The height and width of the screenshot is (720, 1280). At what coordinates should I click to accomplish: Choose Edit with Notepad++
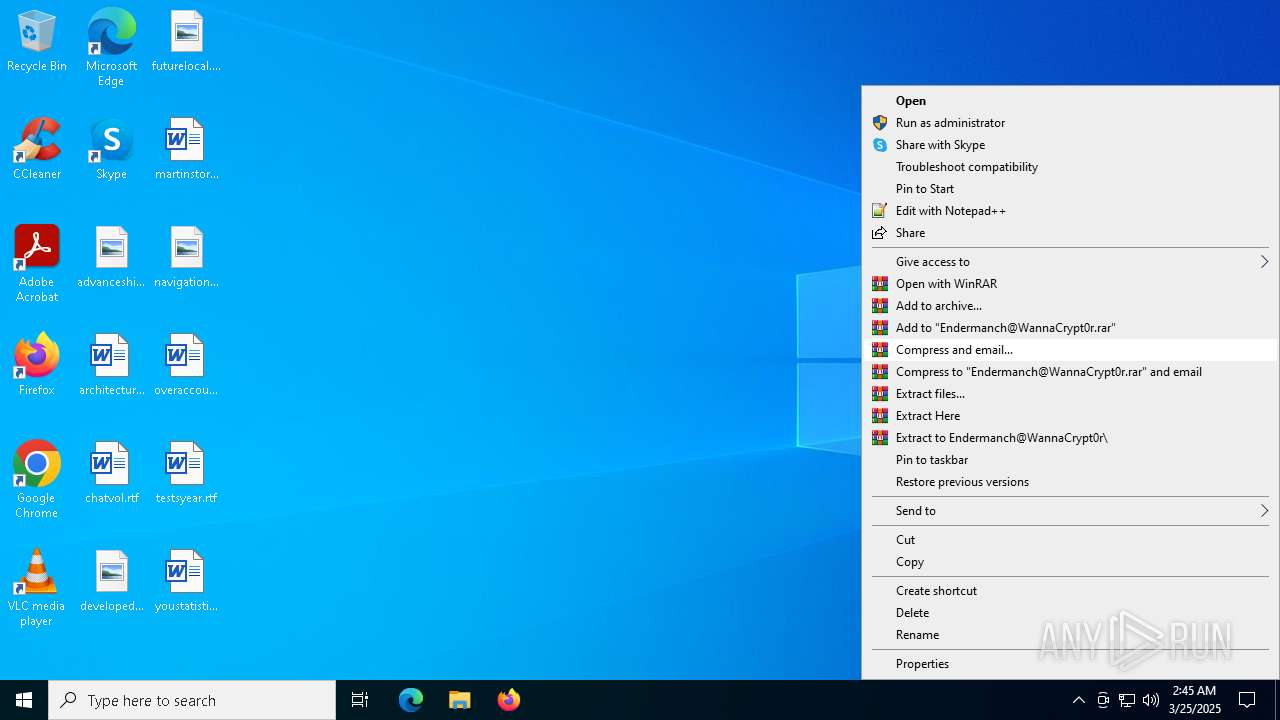(x=1070, y=211)
